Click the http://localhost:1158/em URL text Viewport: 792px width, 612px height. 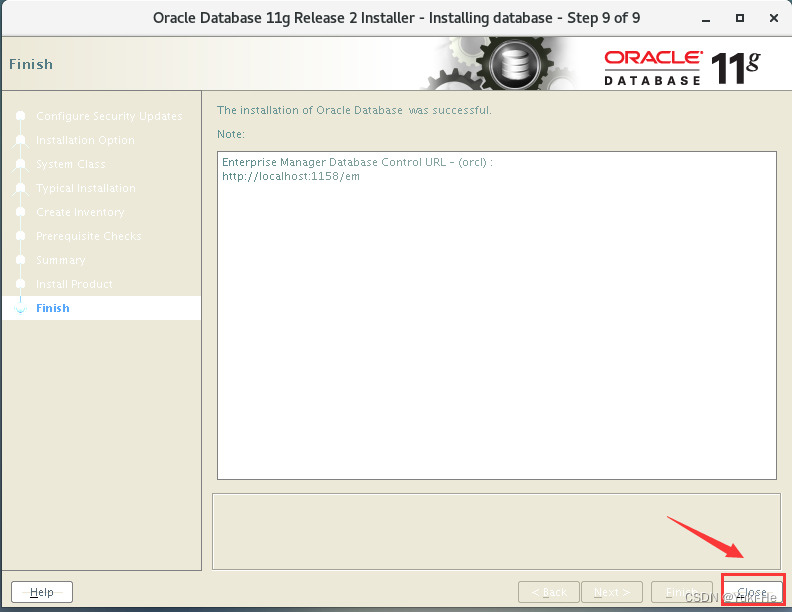pos(291,176)
